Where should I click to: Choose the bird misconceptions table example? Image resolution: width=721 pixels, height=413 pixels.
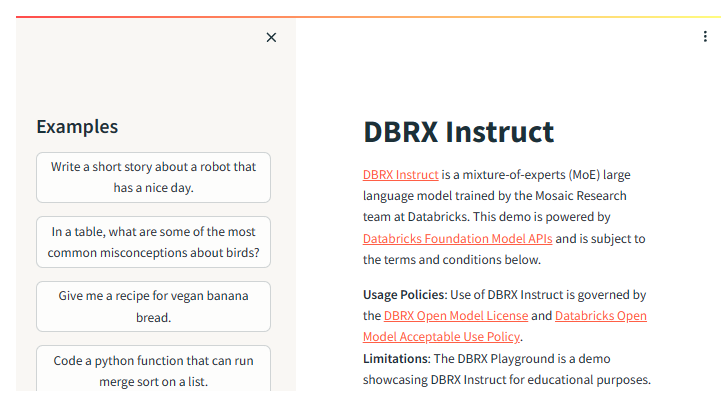coord(153,242)
